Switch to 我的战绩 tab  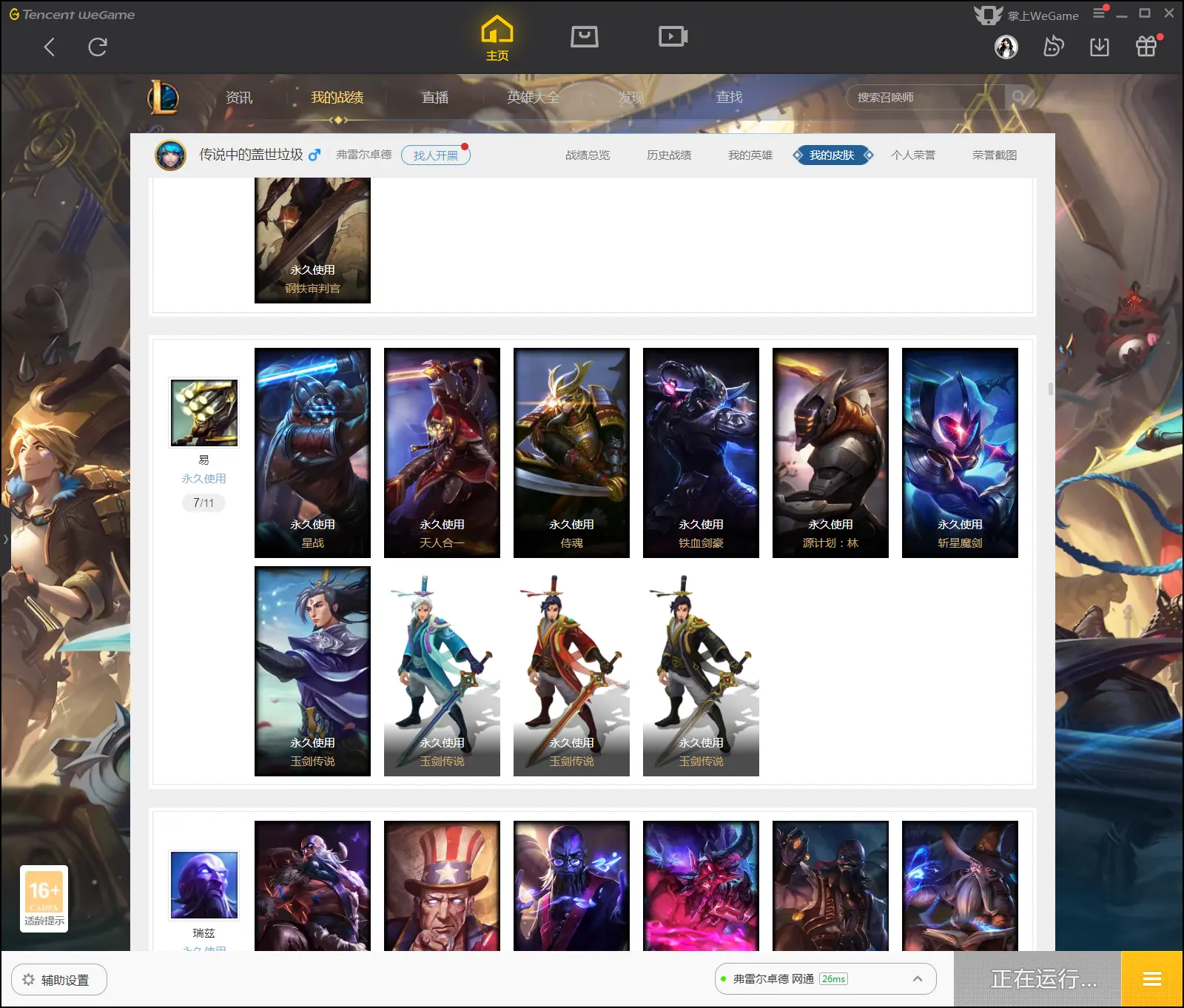337,97
